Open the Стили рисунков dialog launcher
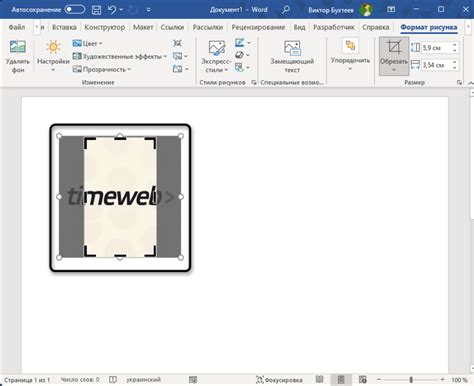474x386 pixels. tap(254, 82)
